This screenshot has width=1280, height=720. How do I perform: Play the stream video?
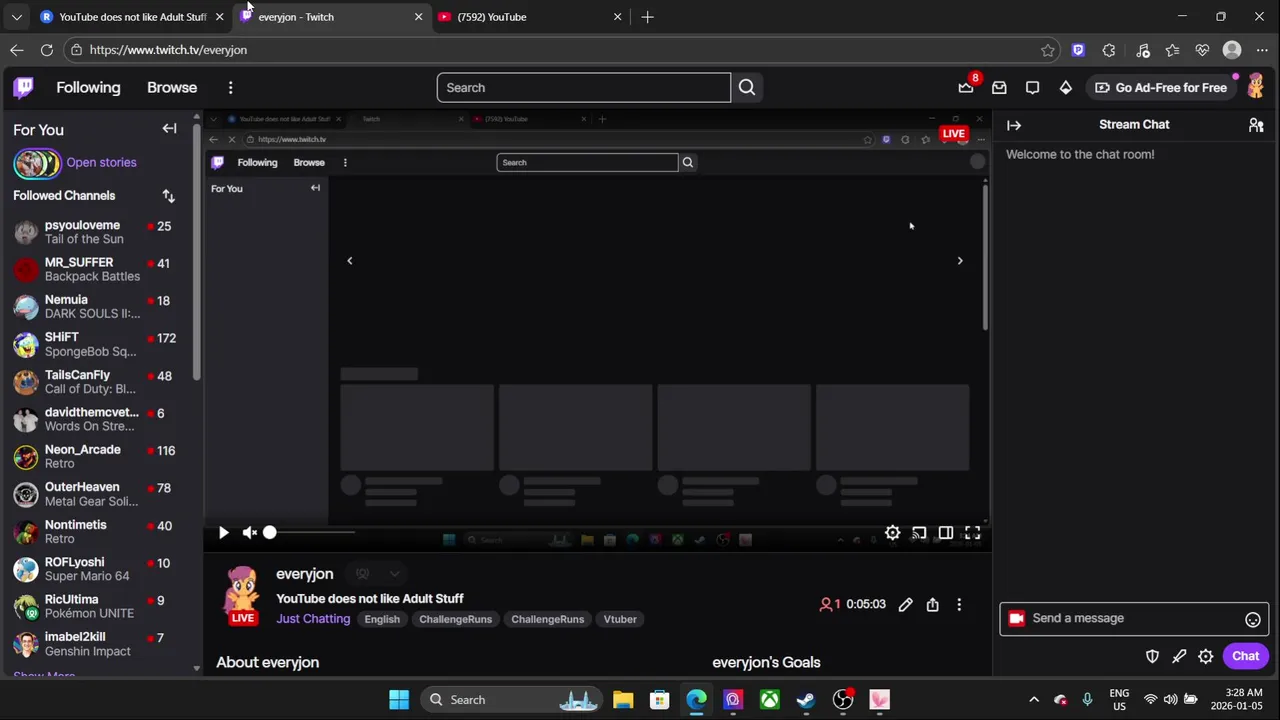coord(223,533)
